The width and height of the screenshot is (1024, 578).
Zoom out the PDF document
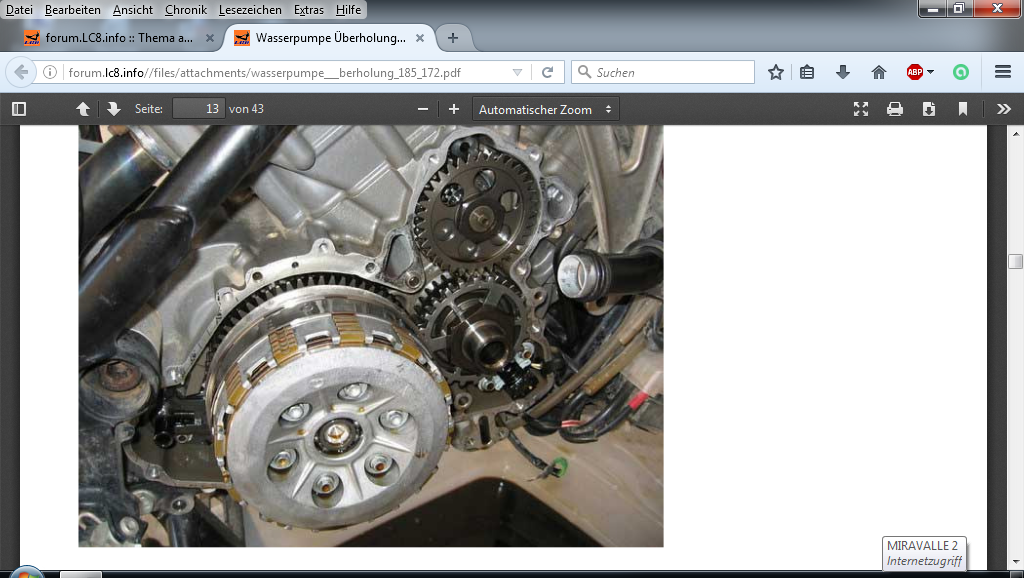[x=423, y=109]
